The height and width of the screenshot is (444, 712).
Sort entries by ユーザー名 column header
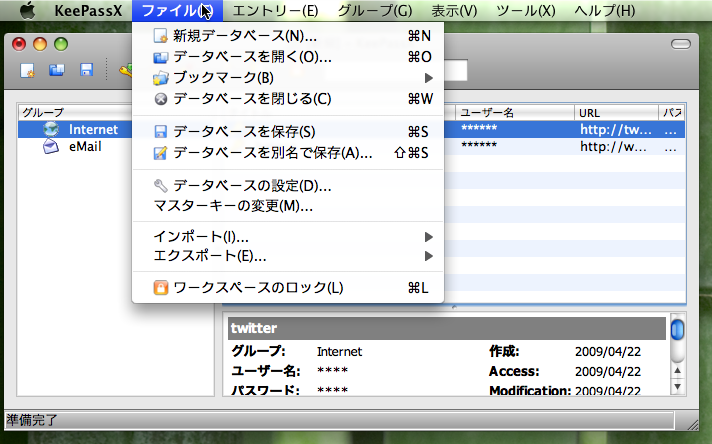point(515,113)
